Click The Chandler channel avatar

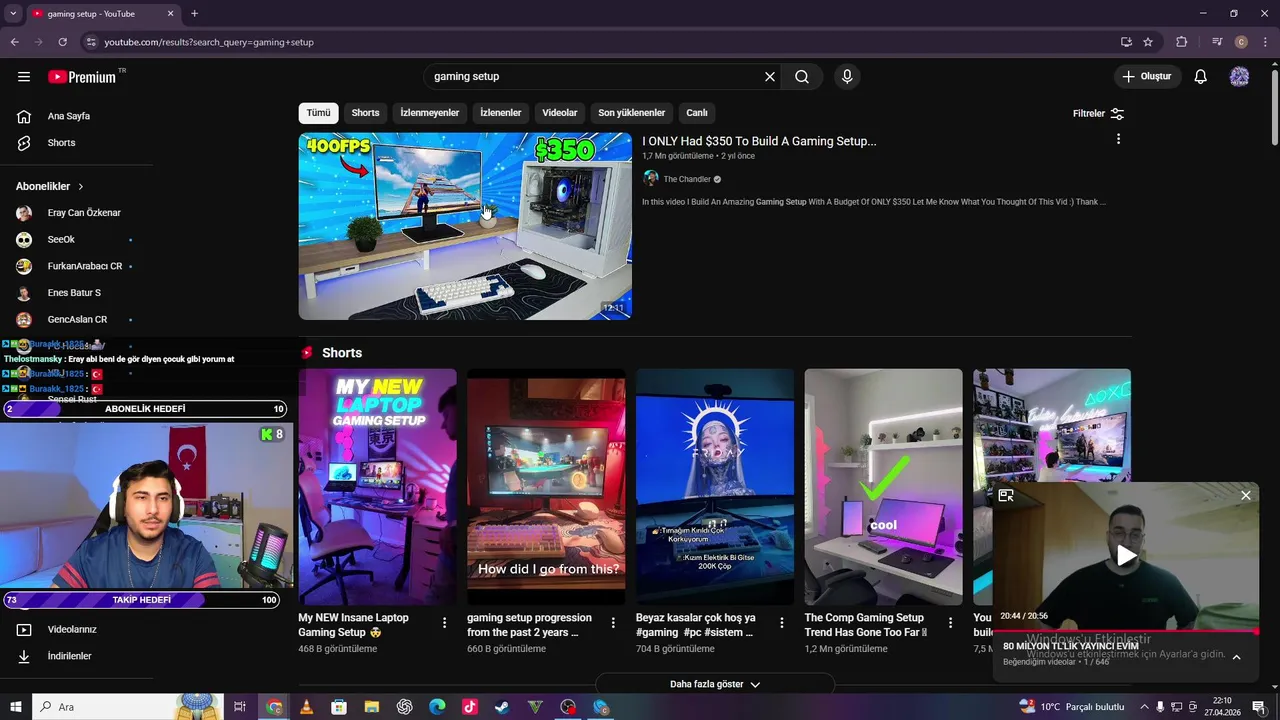pos(651,179)
